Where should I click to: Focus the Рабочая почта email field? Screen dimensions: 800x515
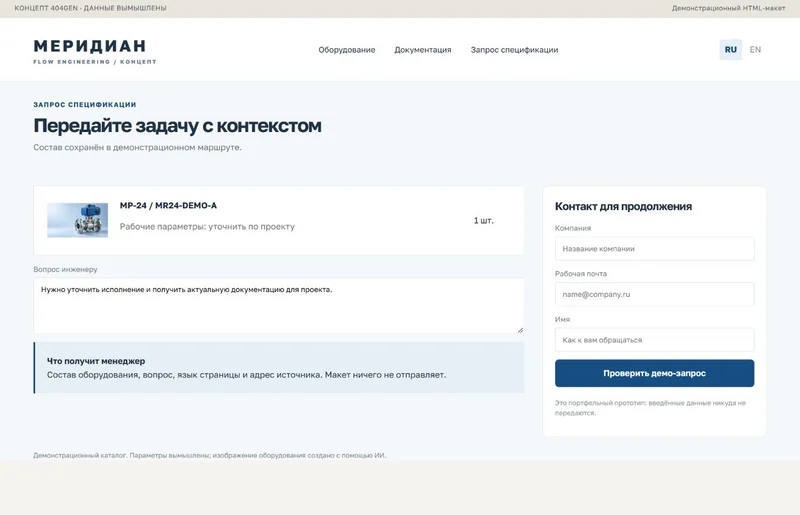[654, 294]
